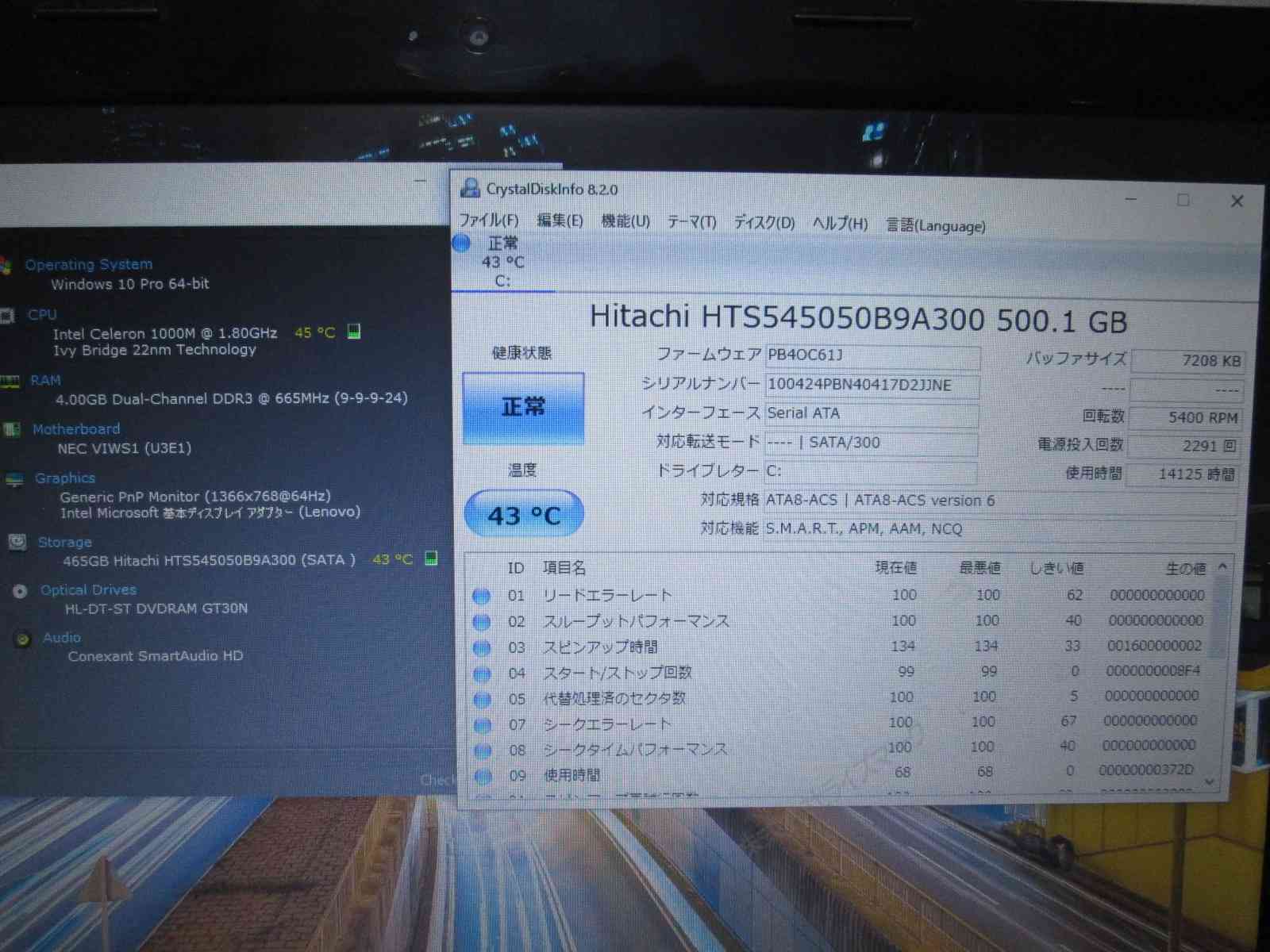Viewport: 1270px width, 952px height.
Task: Select the 代替処理済のセクタ数 attribute name
Action: 614,698
